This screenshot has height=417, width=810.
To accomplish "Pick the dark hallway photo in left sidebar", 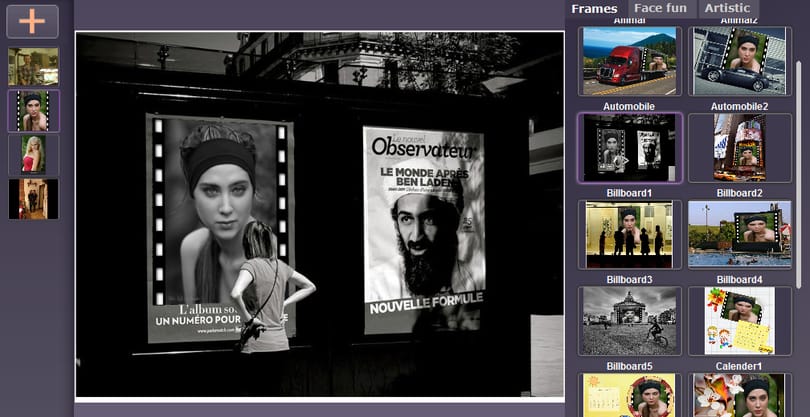I will click(x=34, y=199).
